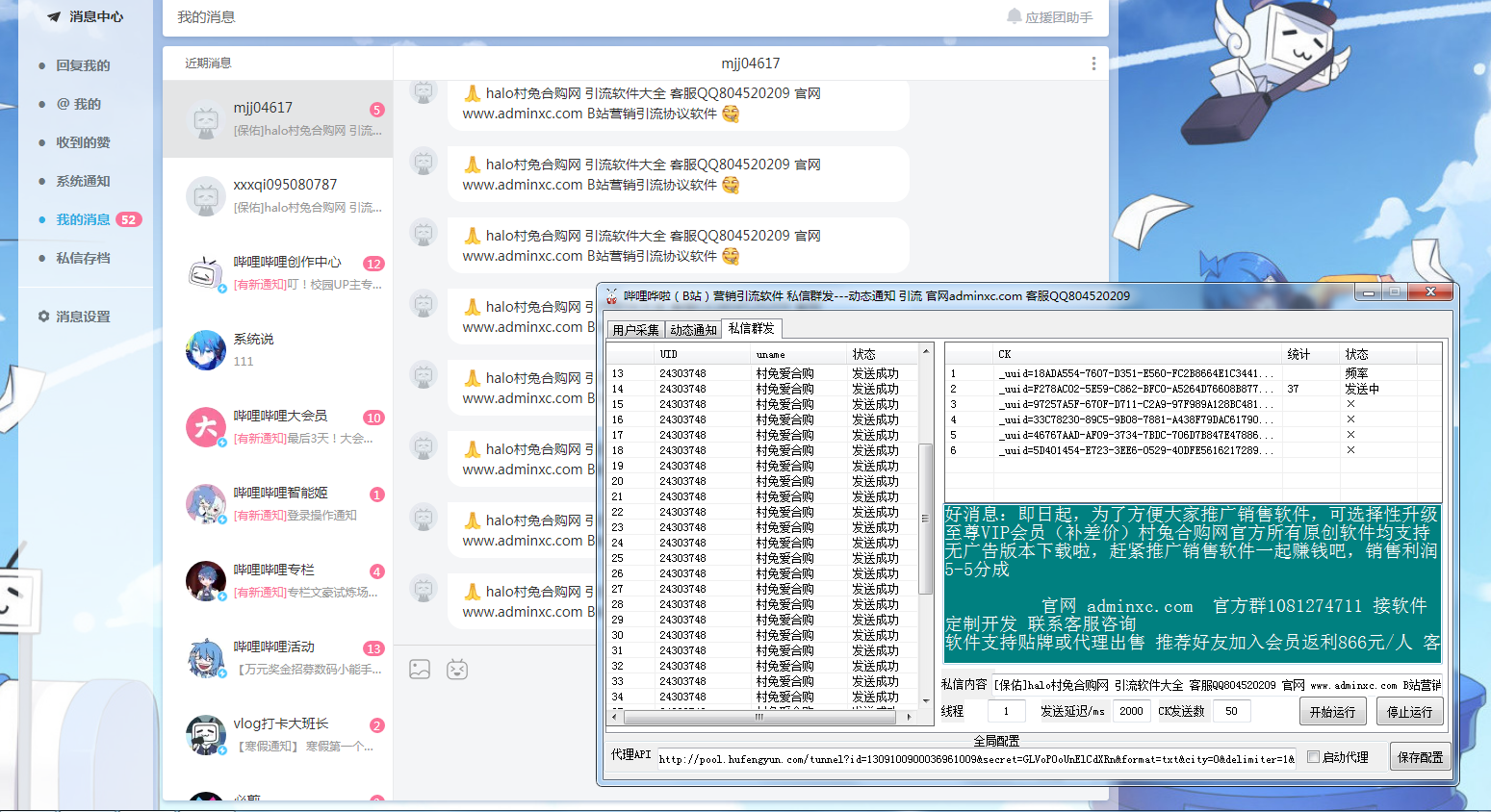Click the three-dot options icon in the mjj04617 chat header
Screen dimensions: 1491x812
click(1093, 62)
